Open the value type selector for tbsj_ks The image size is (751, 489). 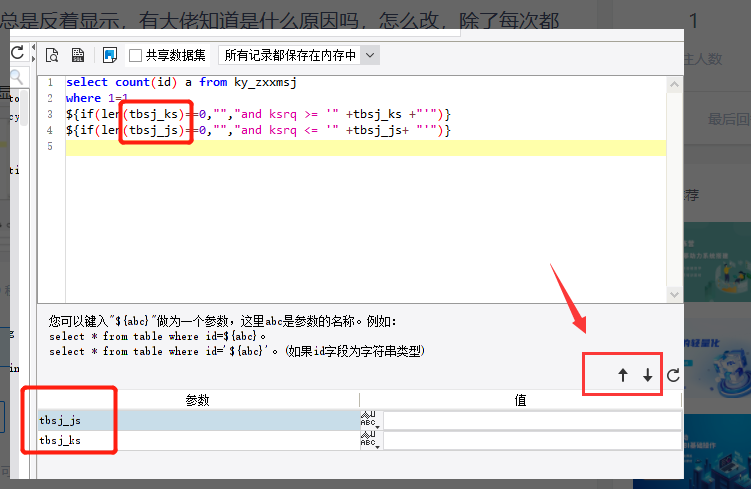[370, 440]
